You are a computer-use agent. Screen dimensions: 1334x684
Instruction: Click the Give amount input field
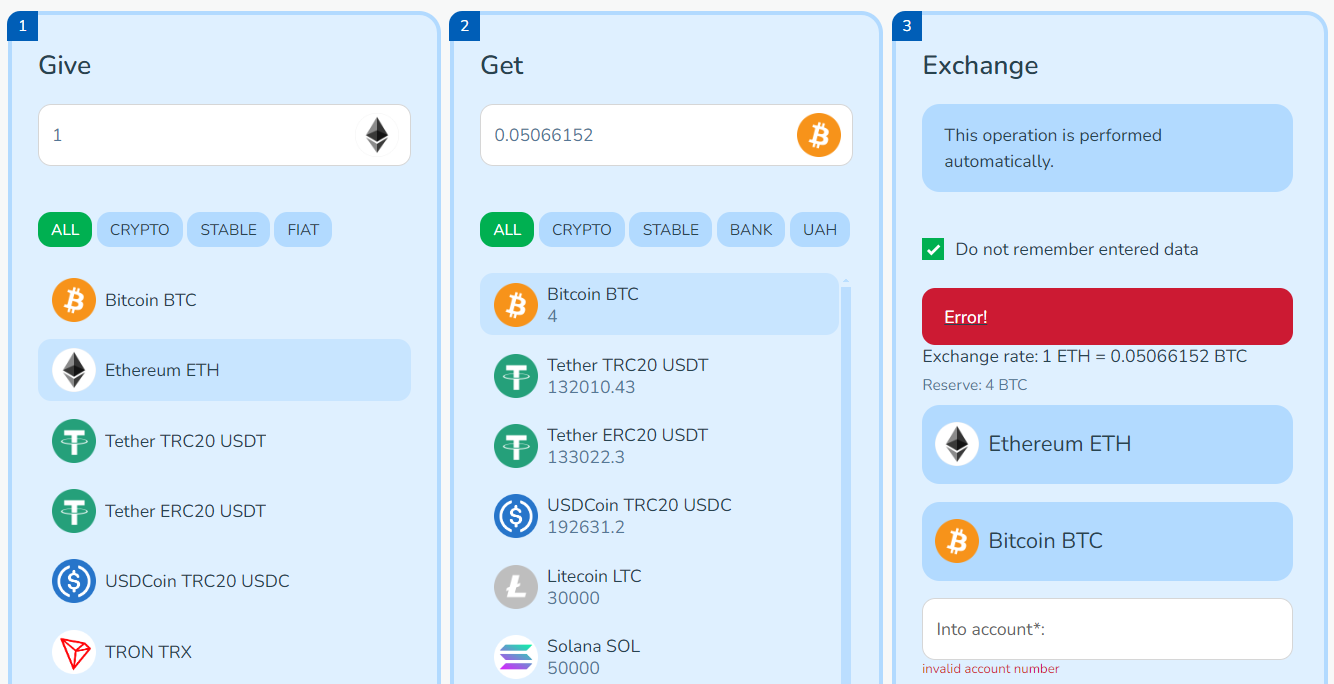point(224,135)
